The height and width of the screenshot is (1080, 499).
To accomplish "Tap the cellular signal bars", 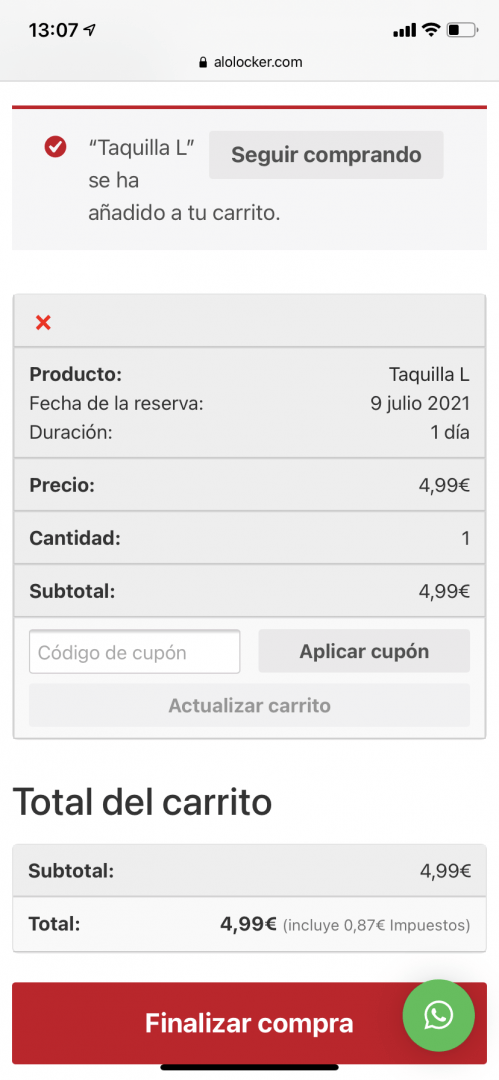I will pyautogui.click(x=405, y=30).
